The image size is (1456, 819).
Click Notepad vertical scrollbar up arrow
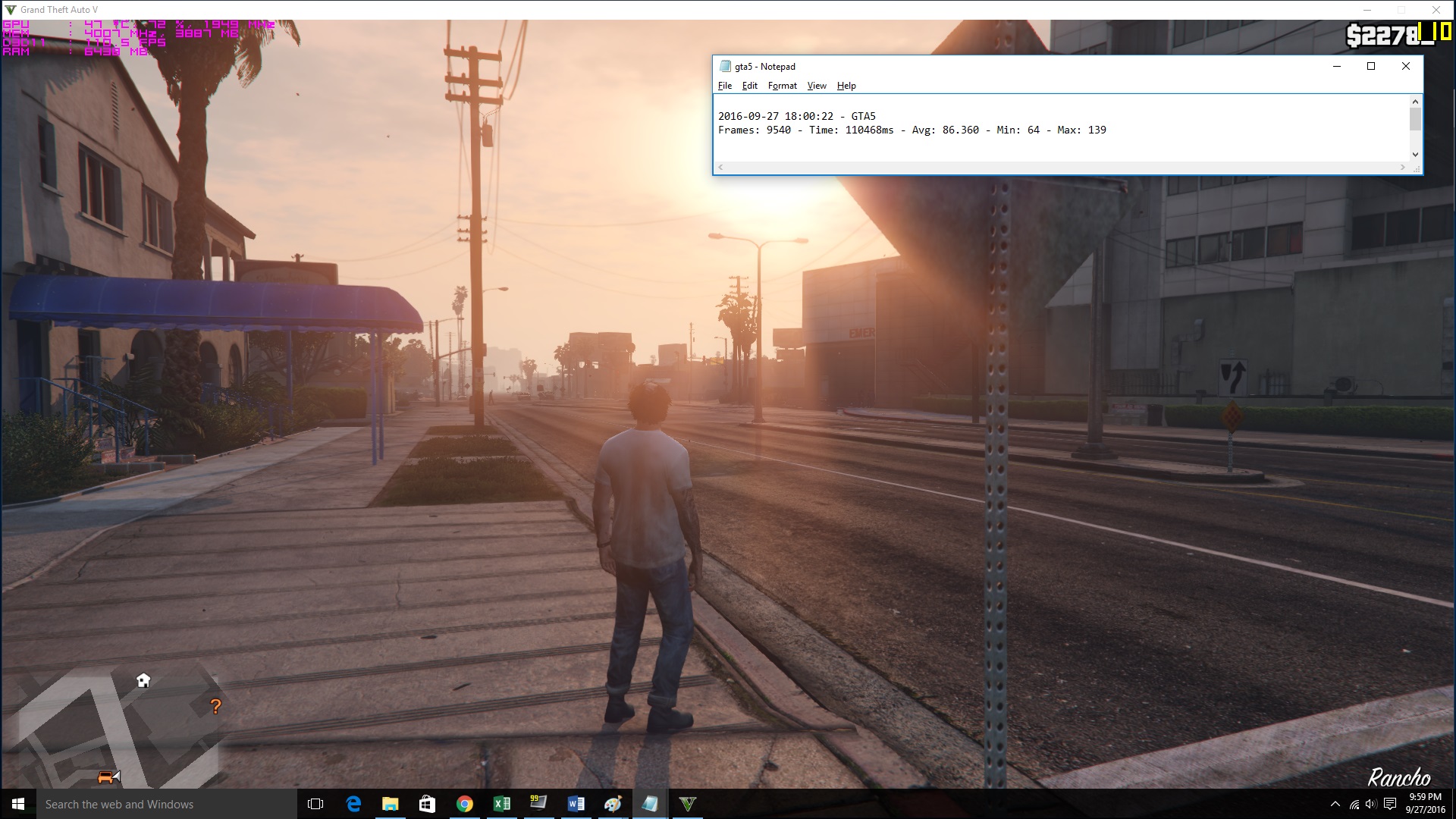1415,101
